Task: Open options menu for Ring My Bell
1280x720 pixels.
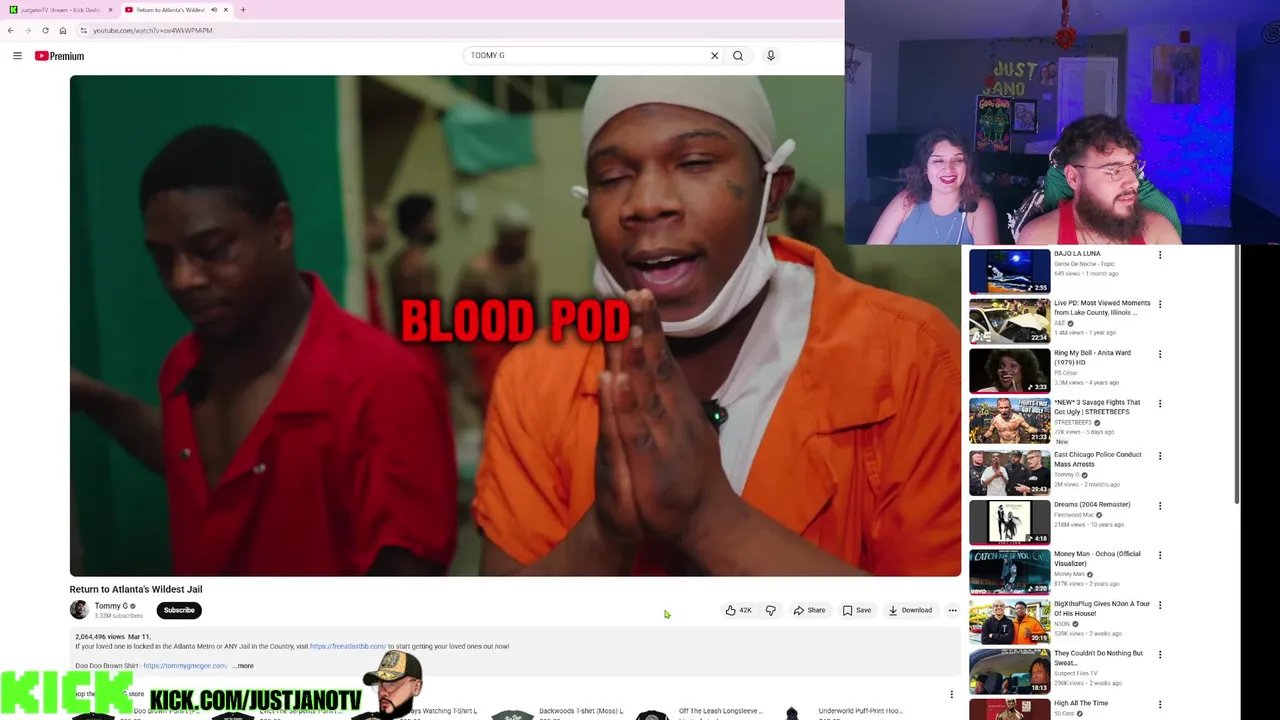Action: [1160, 354]
